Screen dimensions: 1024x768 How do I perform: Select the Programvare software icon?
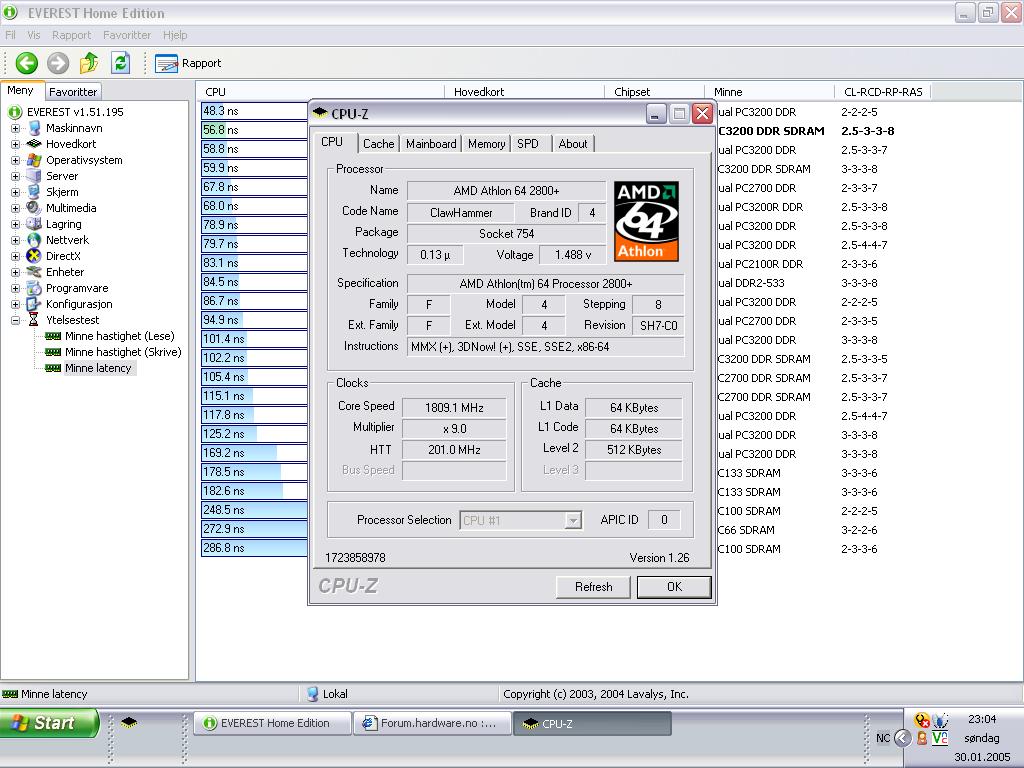[34, 288]
